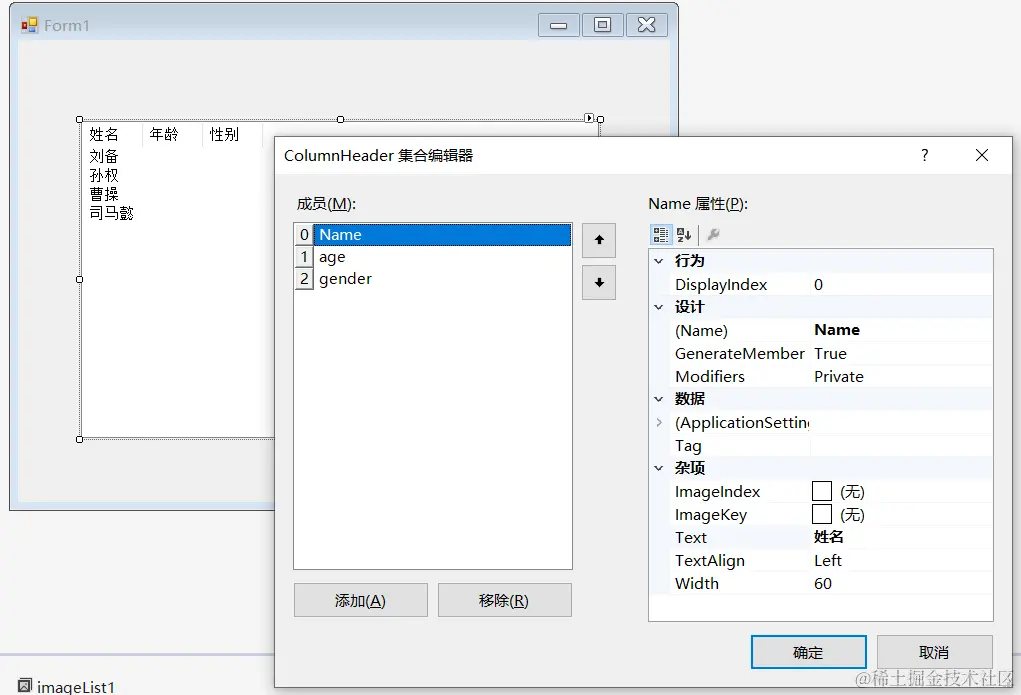Click the help question mark in dialog title
The image size is (1021, 695).
tap(925, 155)
